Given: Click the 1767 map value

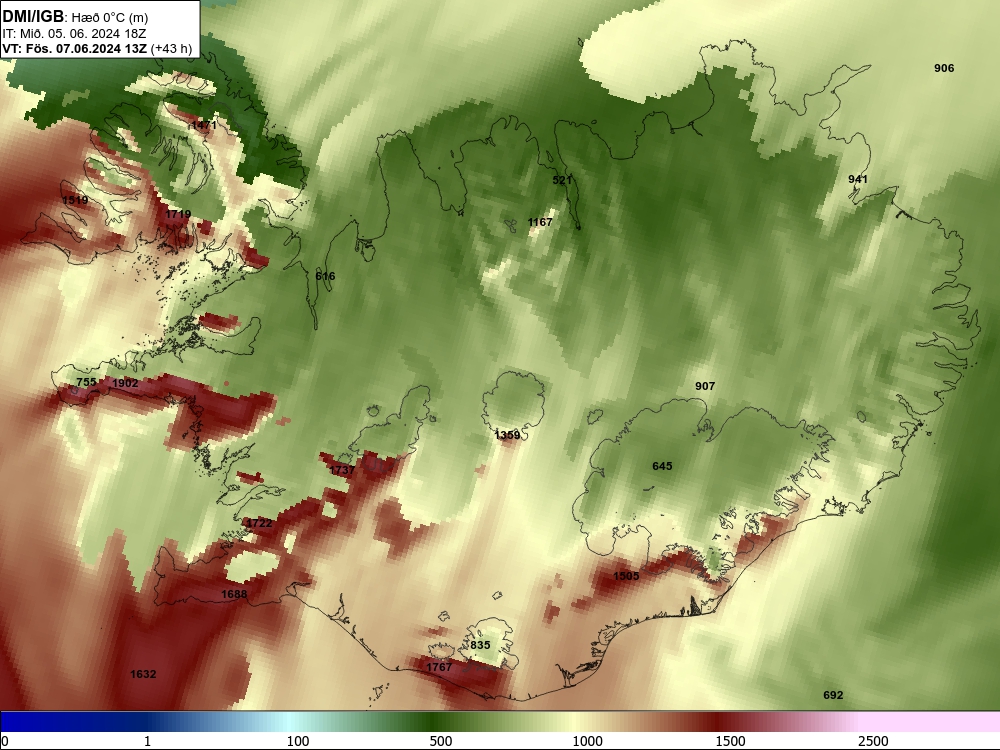Looking at the screenshot, I should click(x=439, y=667).
